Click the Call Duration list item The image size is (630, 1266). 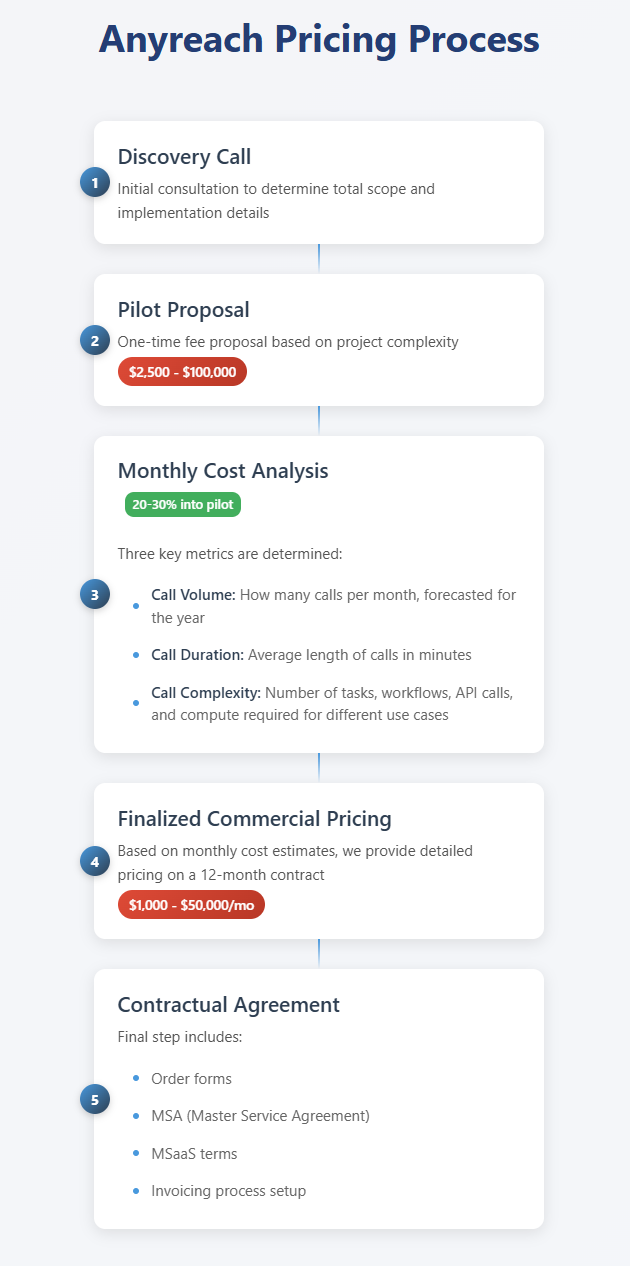(311, 655)
